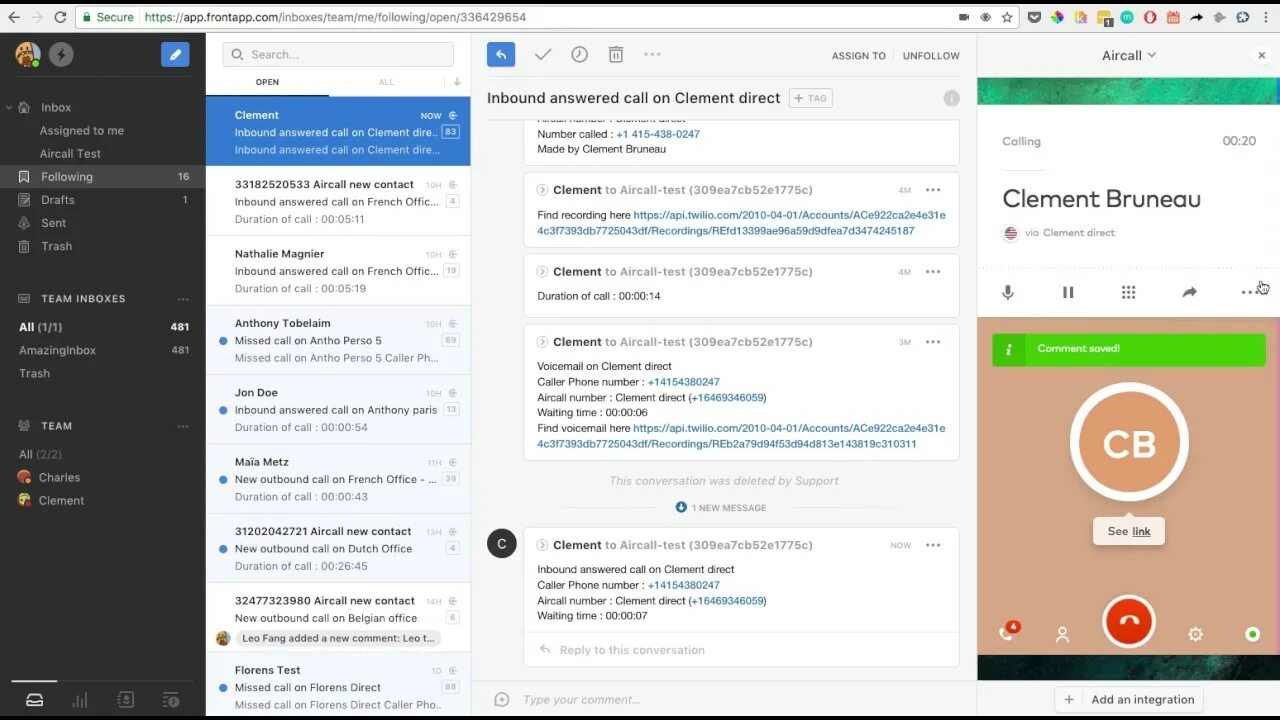Open the See link tooltip link

1141,532
